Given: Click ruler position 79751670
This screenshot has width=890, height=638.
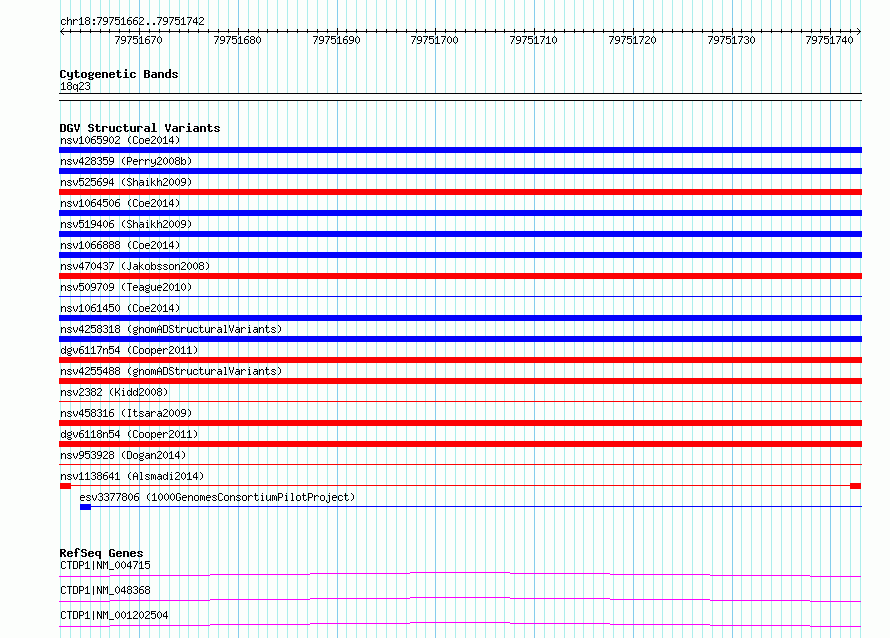Looking at the screenshot, I should tap(138, 40).
